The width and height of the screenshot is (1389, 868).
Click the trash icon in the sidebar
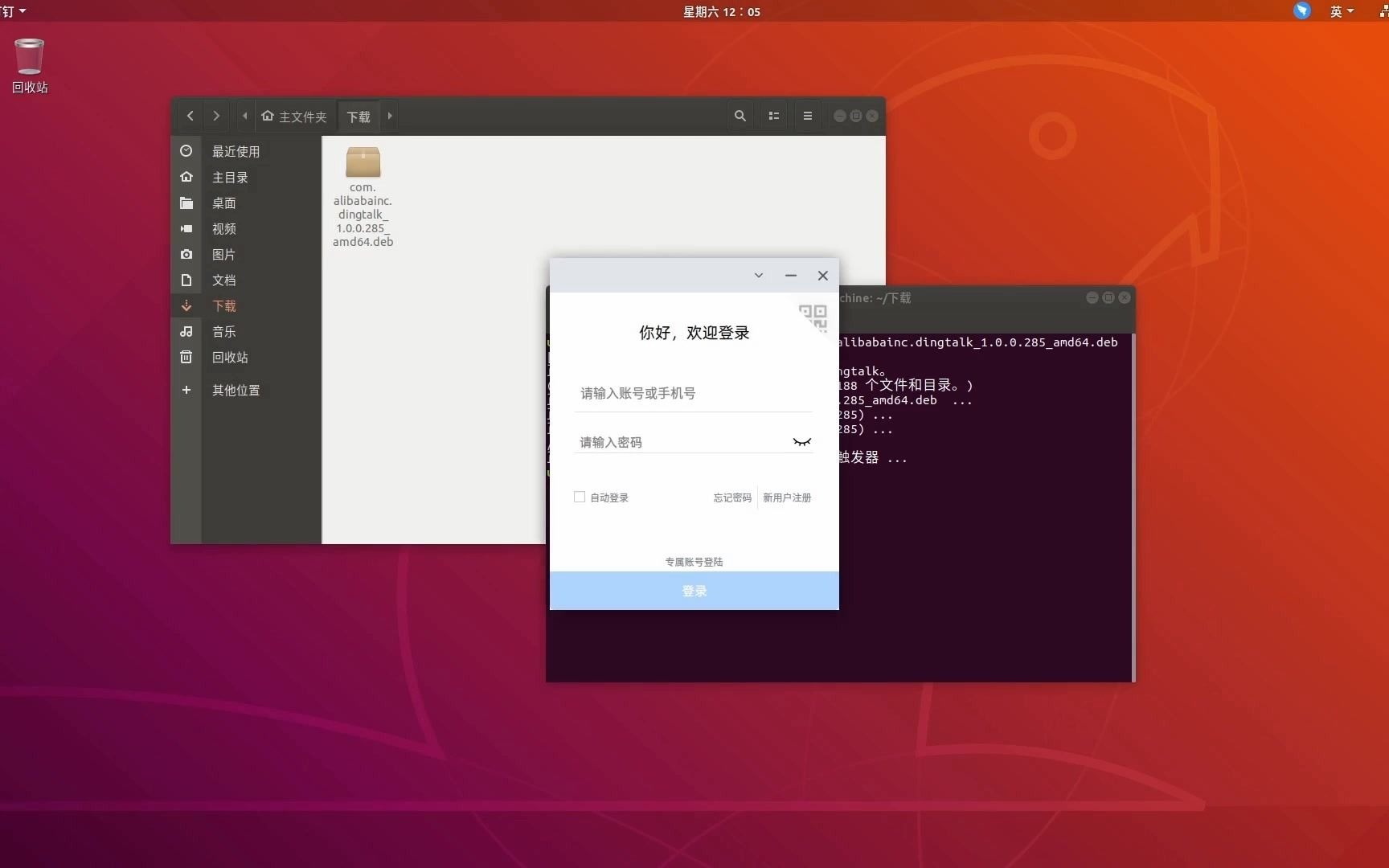[186, 357]
